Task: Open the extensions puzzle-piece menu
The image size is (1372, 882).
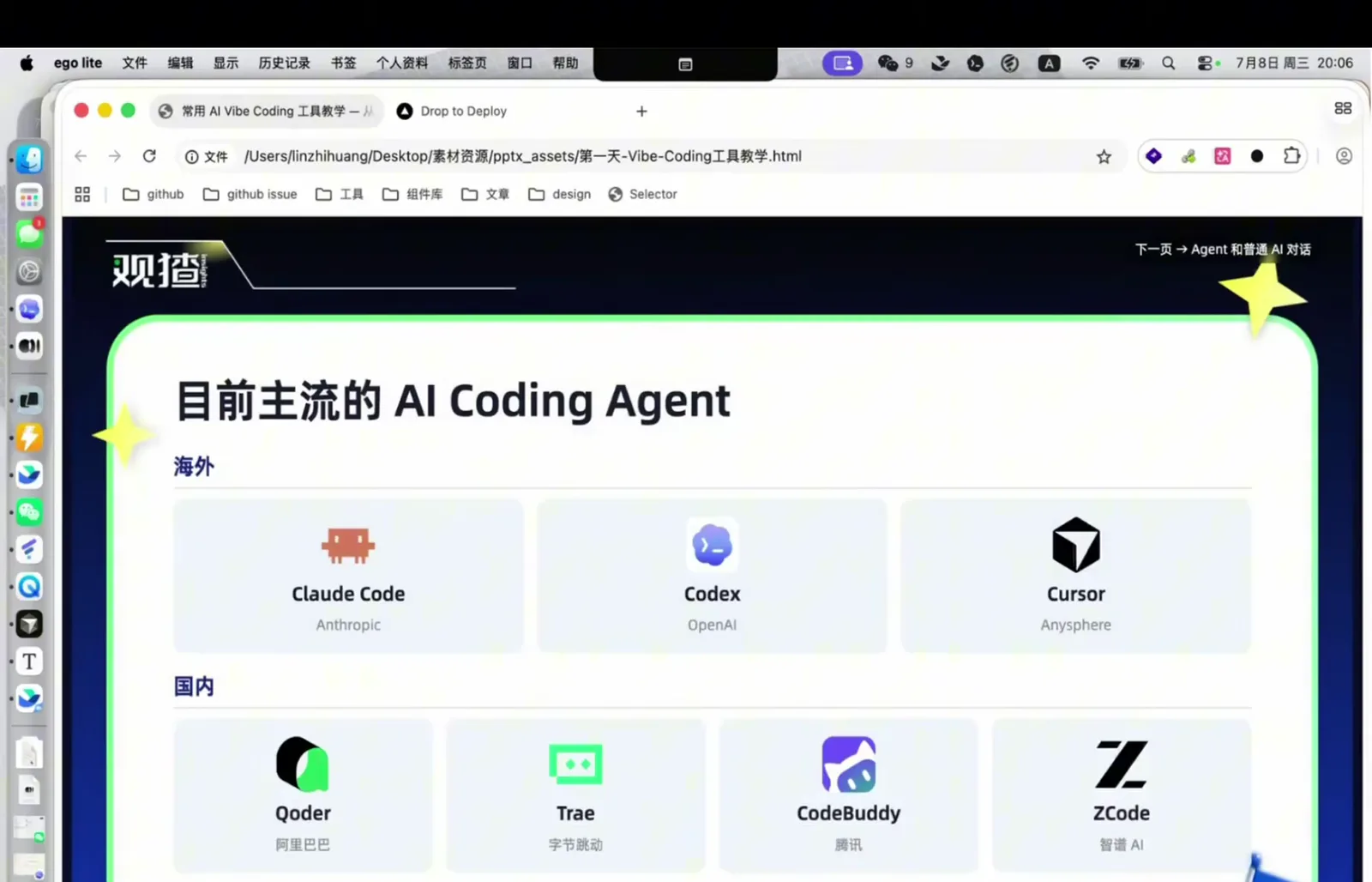Action: [x=1291, y=156]
